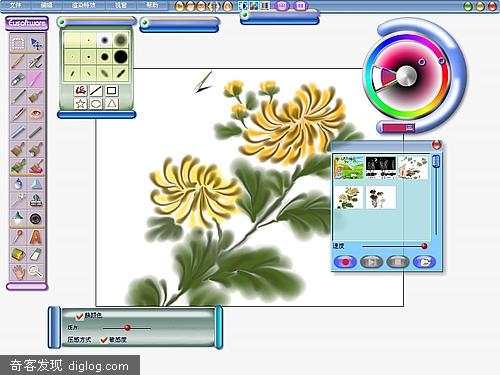500x375 pixels.
Task: Expand the collapsed panel under top toolbar
Action: (x=245, y=14)
